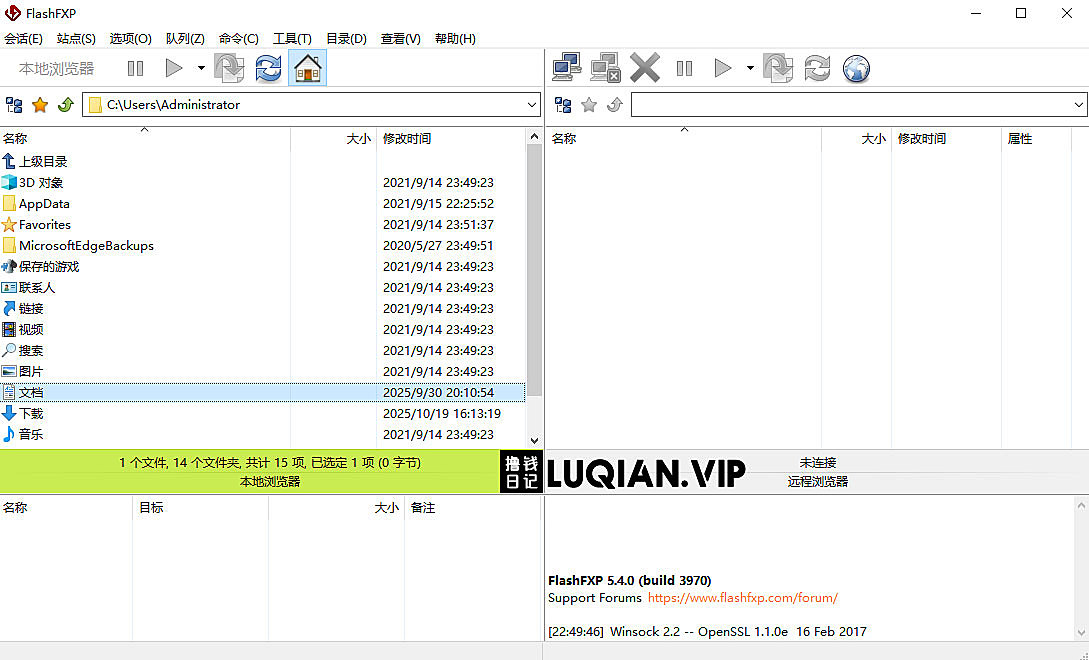Open the remote path dropdown

click(x=1079, y=104)
